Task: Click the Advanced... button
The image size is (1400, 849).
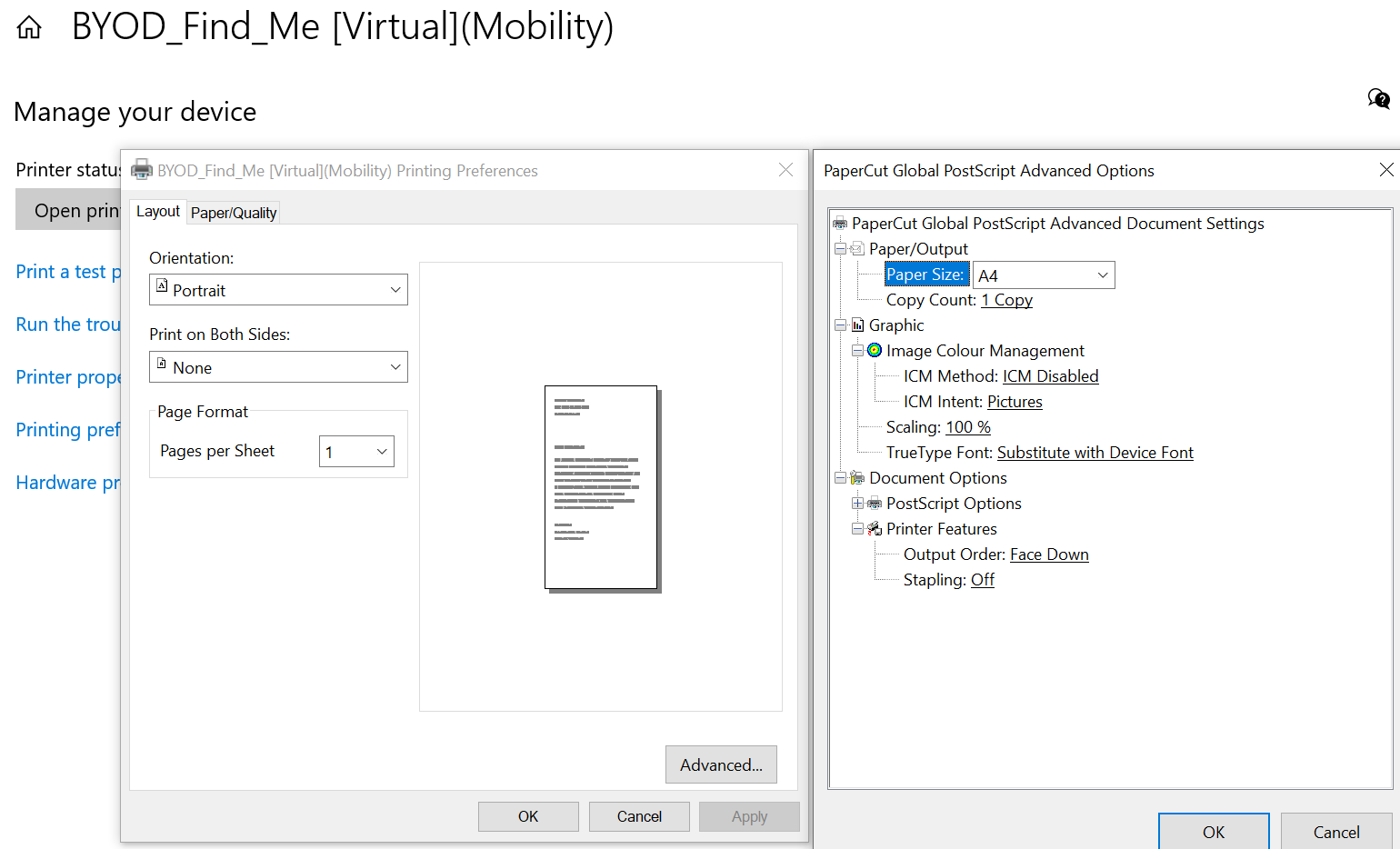Action: point(721,764)
